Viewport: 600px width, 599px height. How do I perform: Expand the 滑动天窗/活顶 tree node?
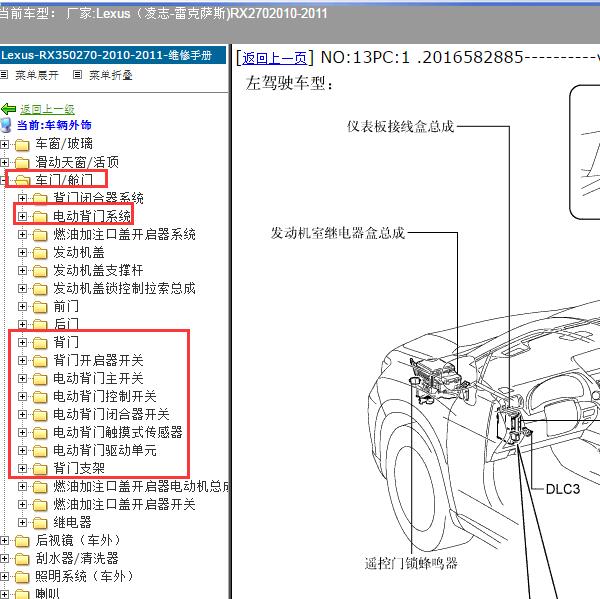pos(4,162)
